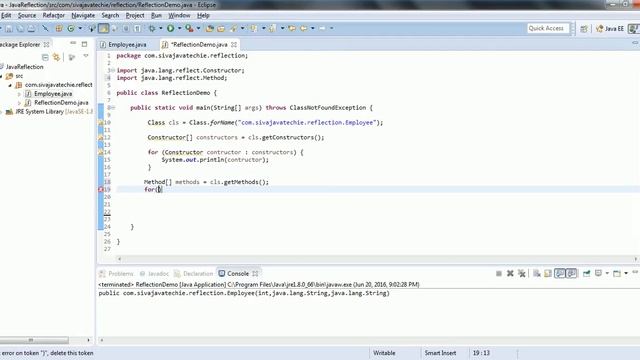Click the Debug bug icon in toolbar
640x360 pixels.
click(152, 28)
